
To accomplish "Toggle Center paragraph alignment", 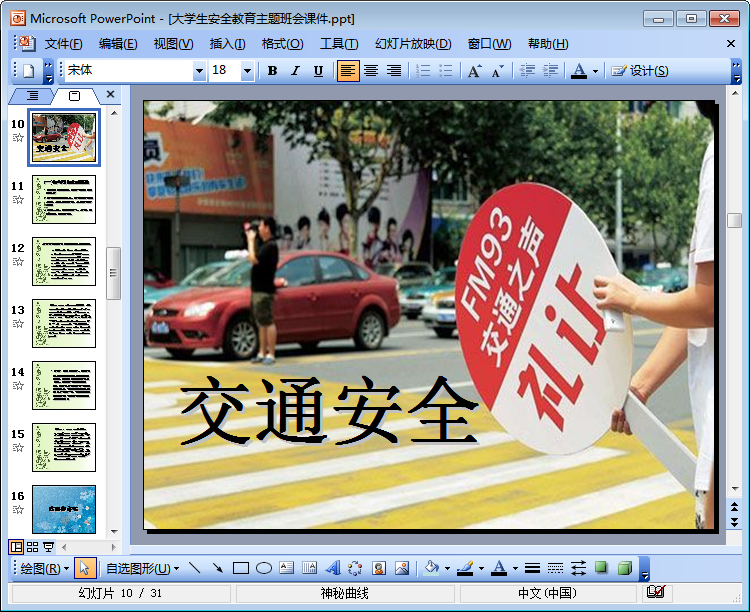I will (371, 71).
